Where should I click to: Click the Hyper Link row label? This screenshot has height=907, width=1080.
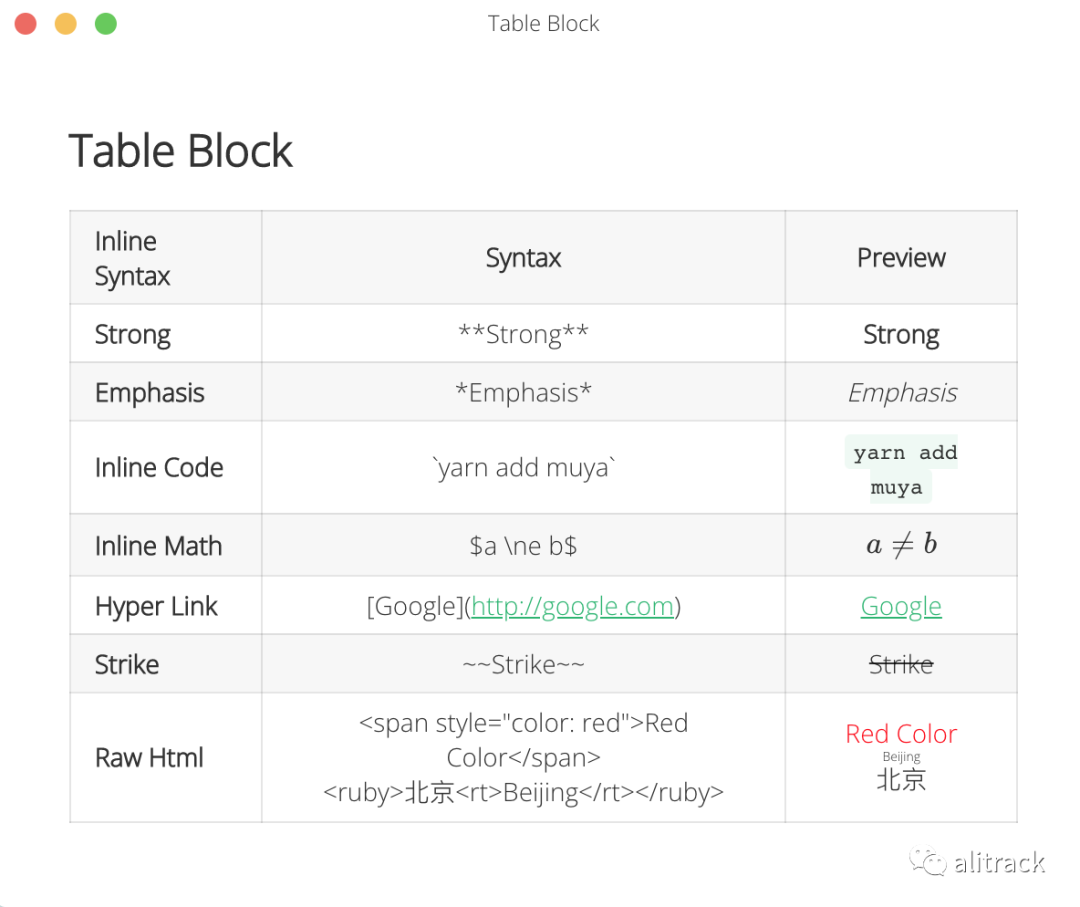pyautogui.click(x=156, y=606)
